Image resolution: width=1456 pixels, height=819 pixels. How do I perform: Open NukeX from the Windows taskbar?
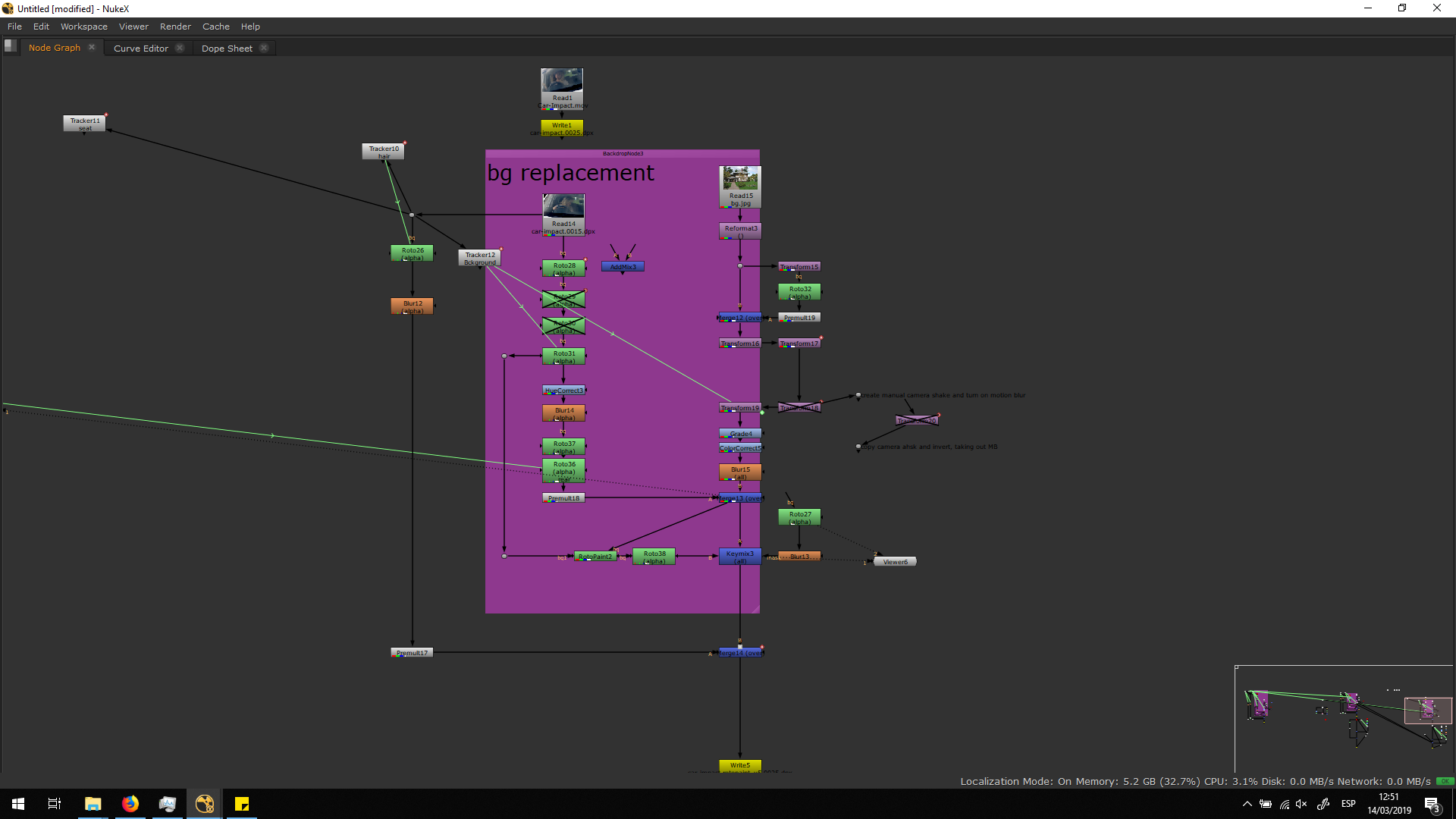pyautogui.click(x=205, y=804)
